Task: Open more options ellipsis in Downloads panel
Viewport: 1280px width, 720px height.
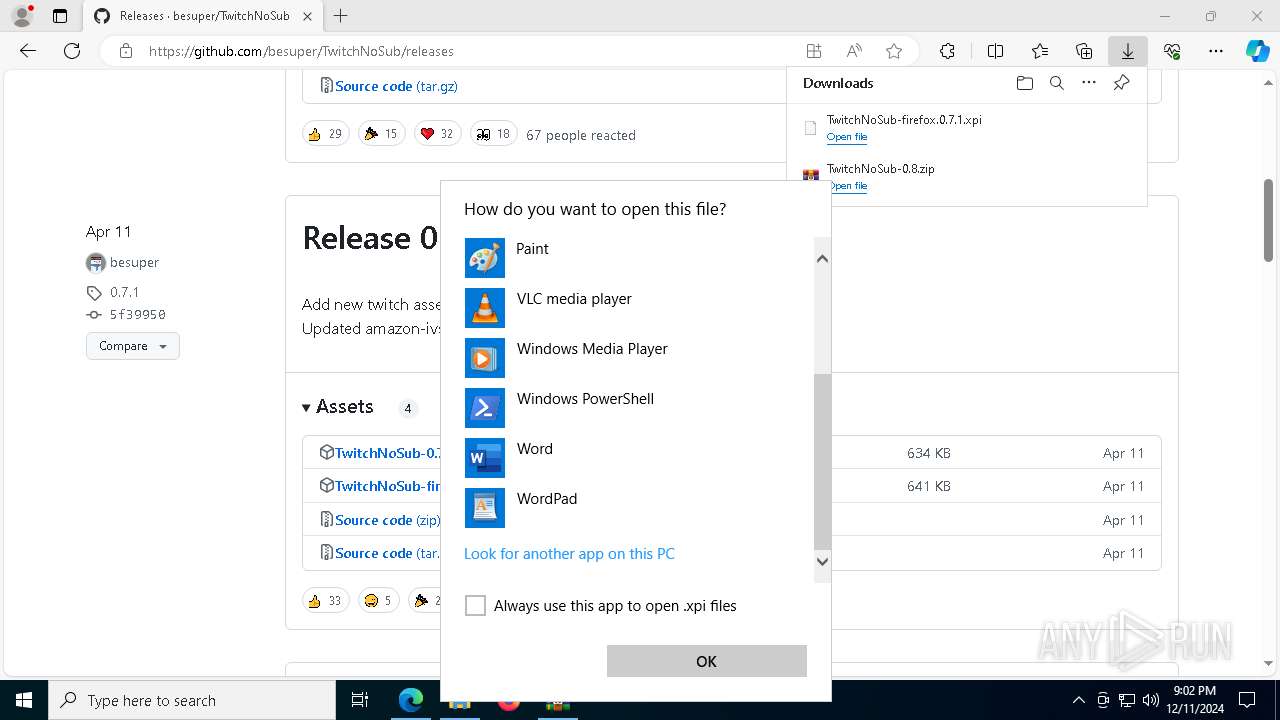Action: (1089, 83)
